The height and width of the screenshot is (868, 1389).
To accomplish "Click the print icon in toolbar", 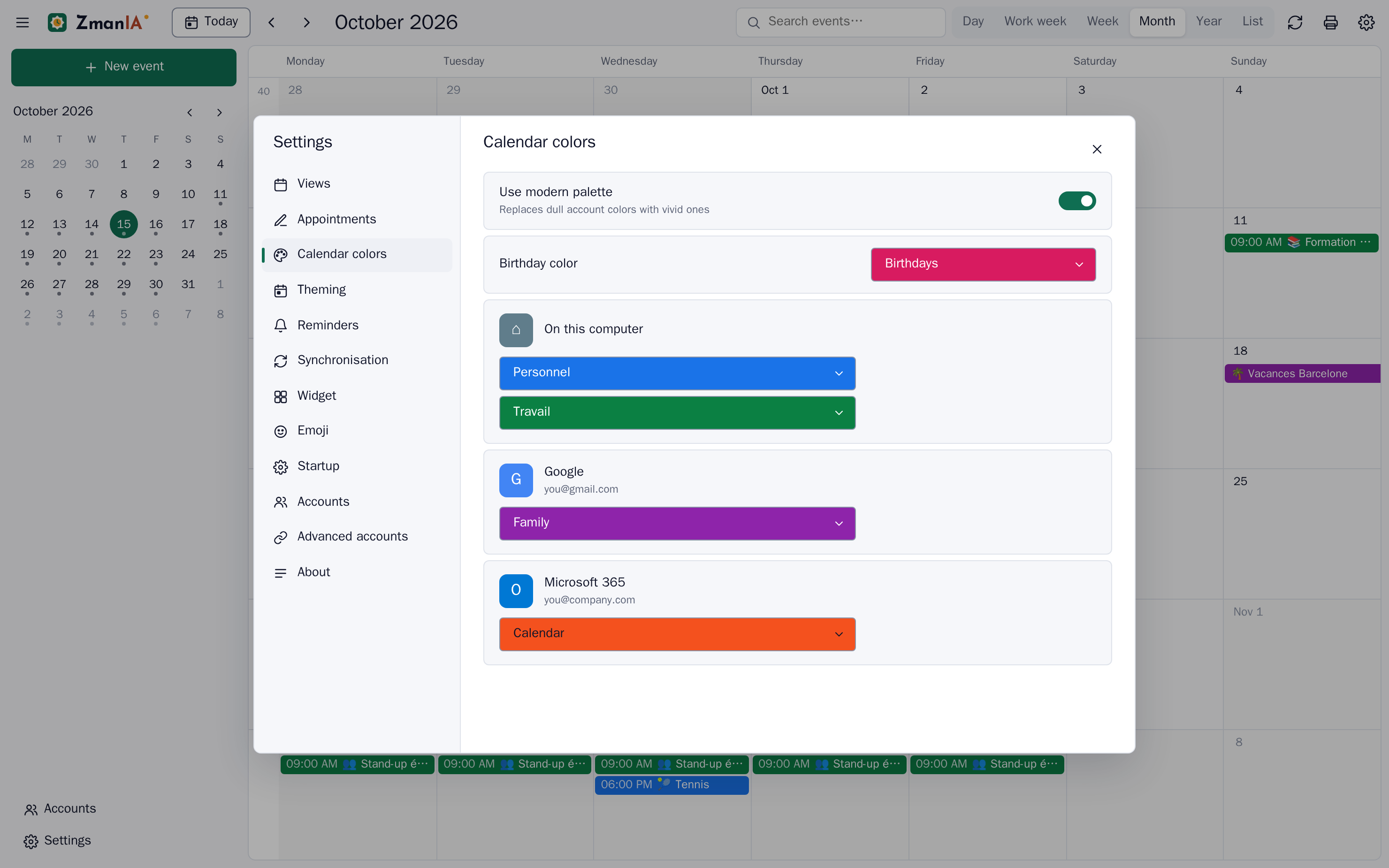I will coord(1330,23).
